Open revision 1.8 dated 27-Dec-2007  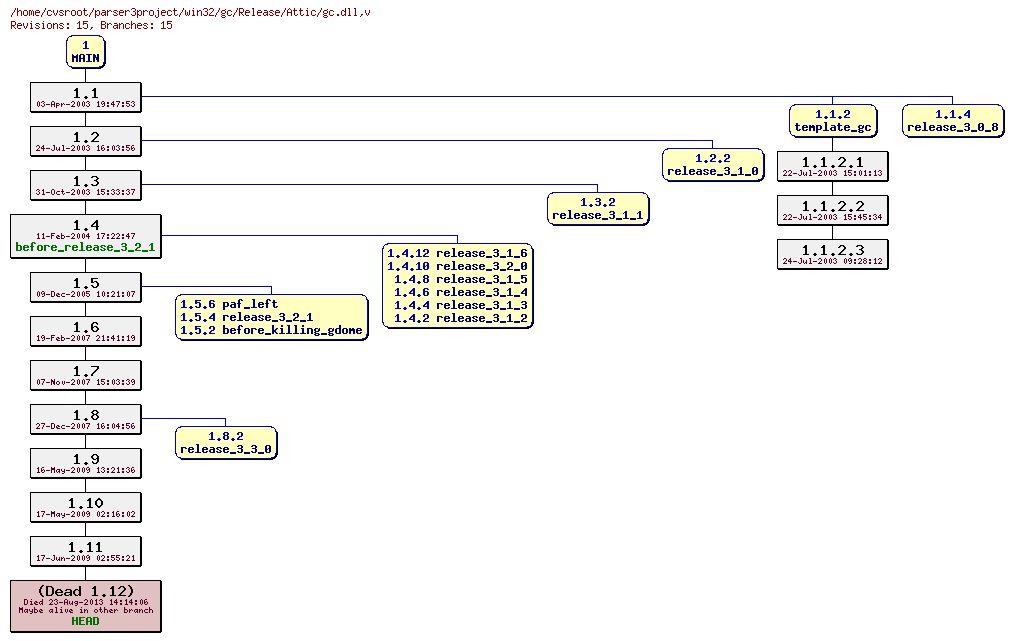coord(85,419)
